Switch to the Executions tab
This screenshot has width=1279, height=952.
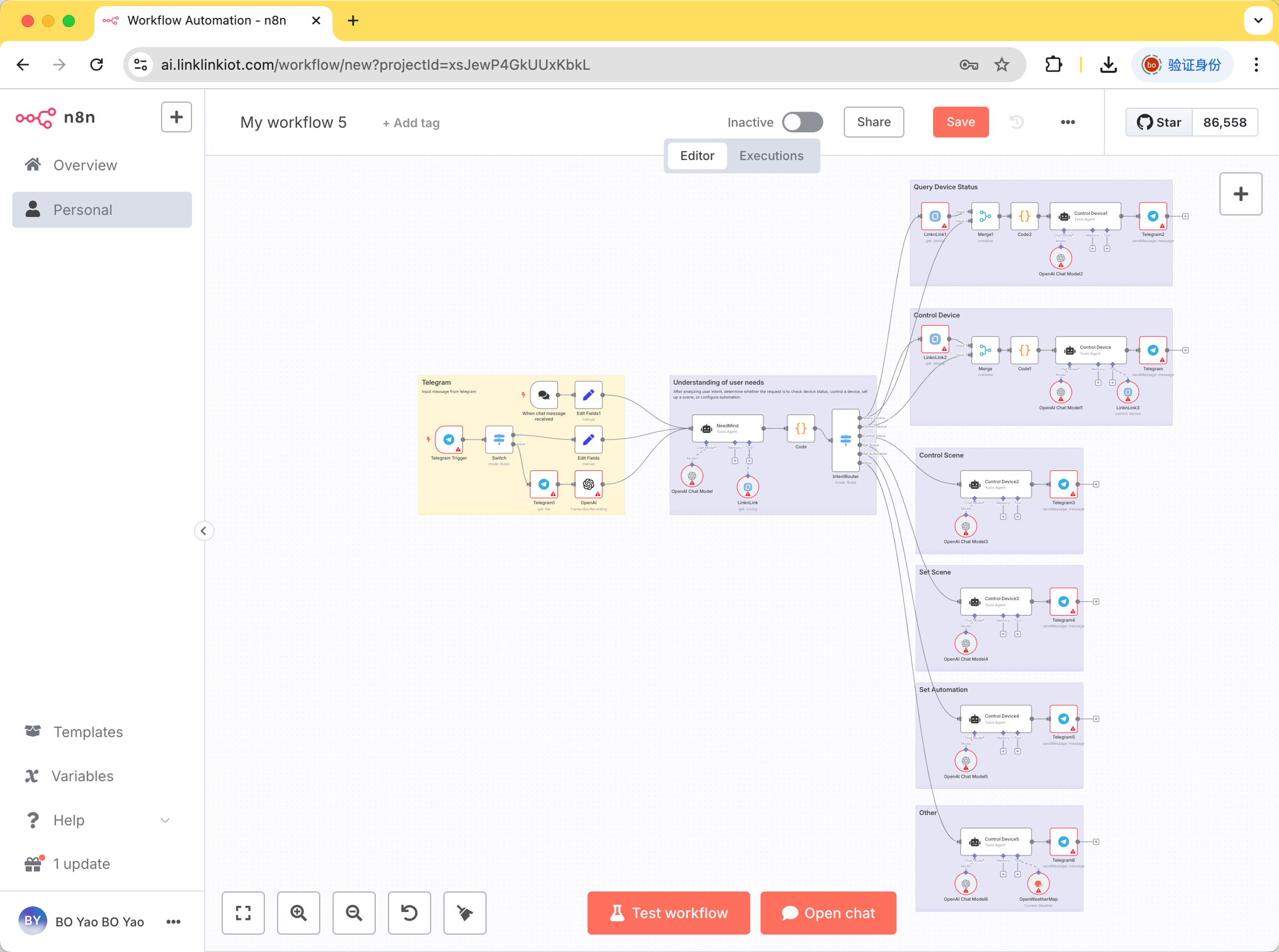click(x=771, y=155)
